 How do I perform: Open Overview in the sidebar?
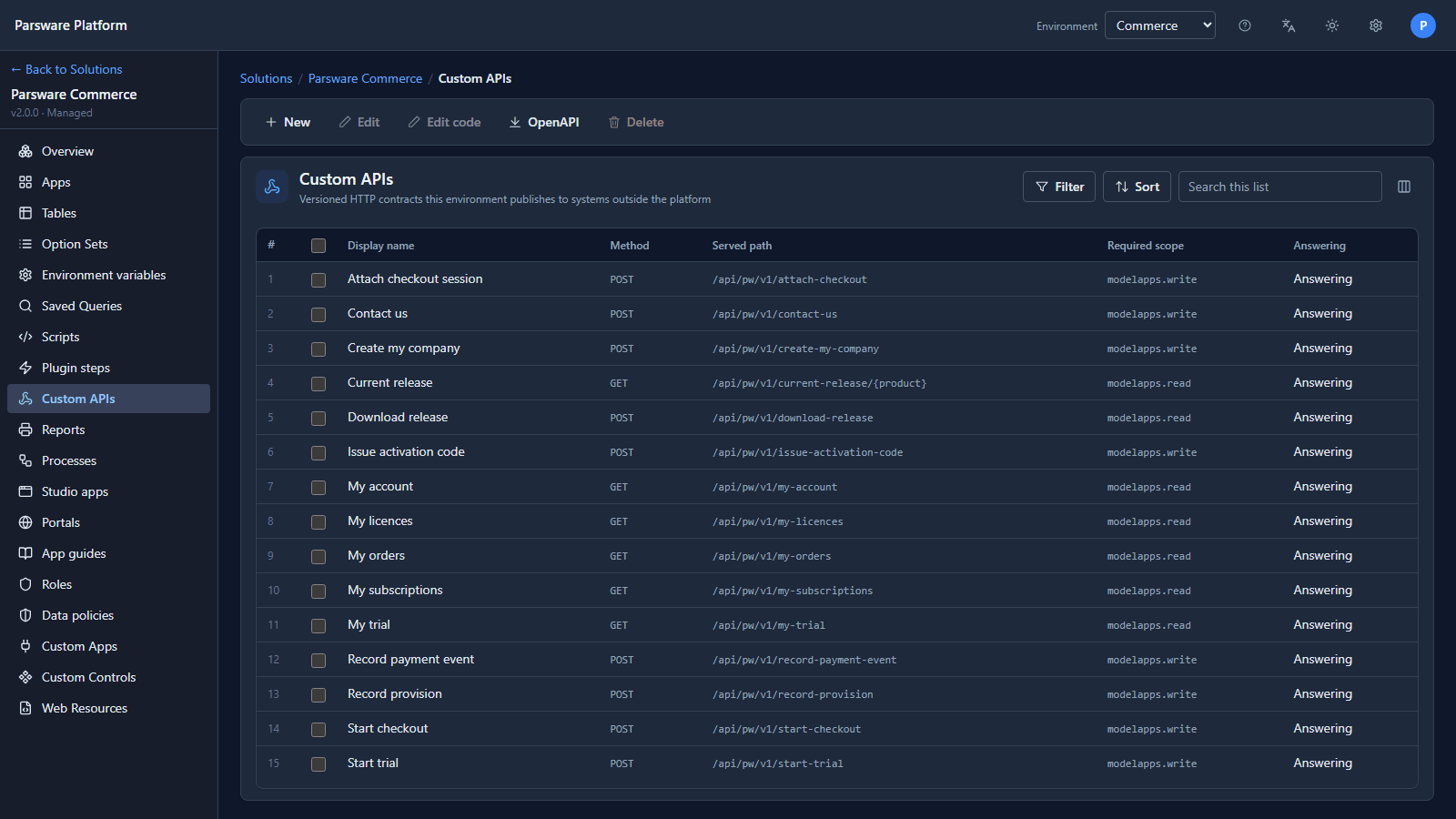[x=108, y=151]
